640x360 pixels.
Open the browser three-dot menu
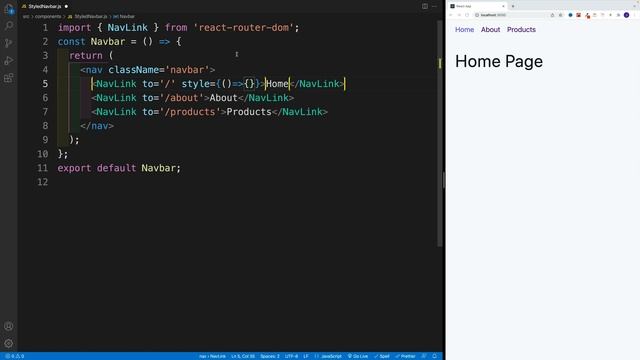click(x=635, y=15)
